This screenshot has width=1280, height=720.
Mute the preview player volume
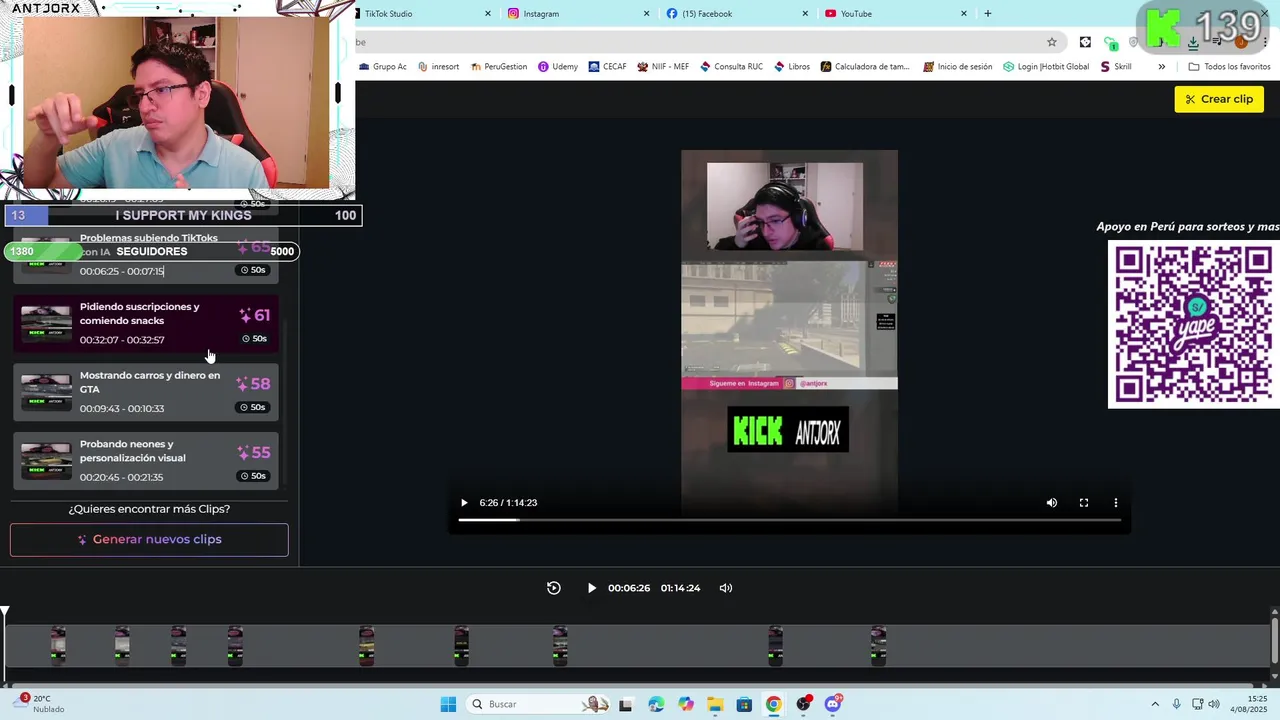[1051, 503]
